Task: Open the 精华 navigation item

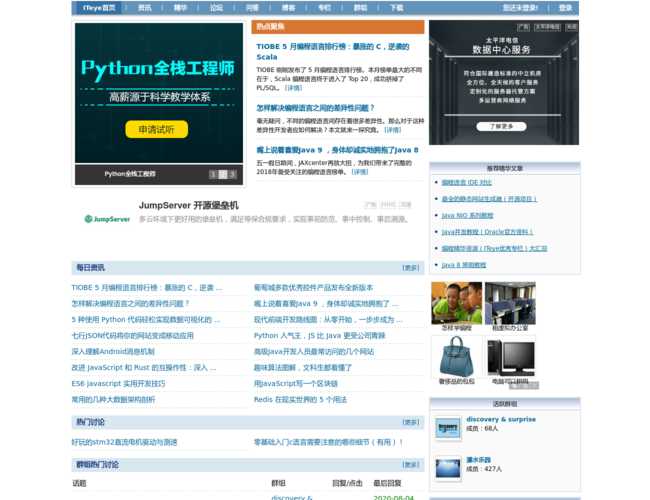Action: (x=180, y=8)
